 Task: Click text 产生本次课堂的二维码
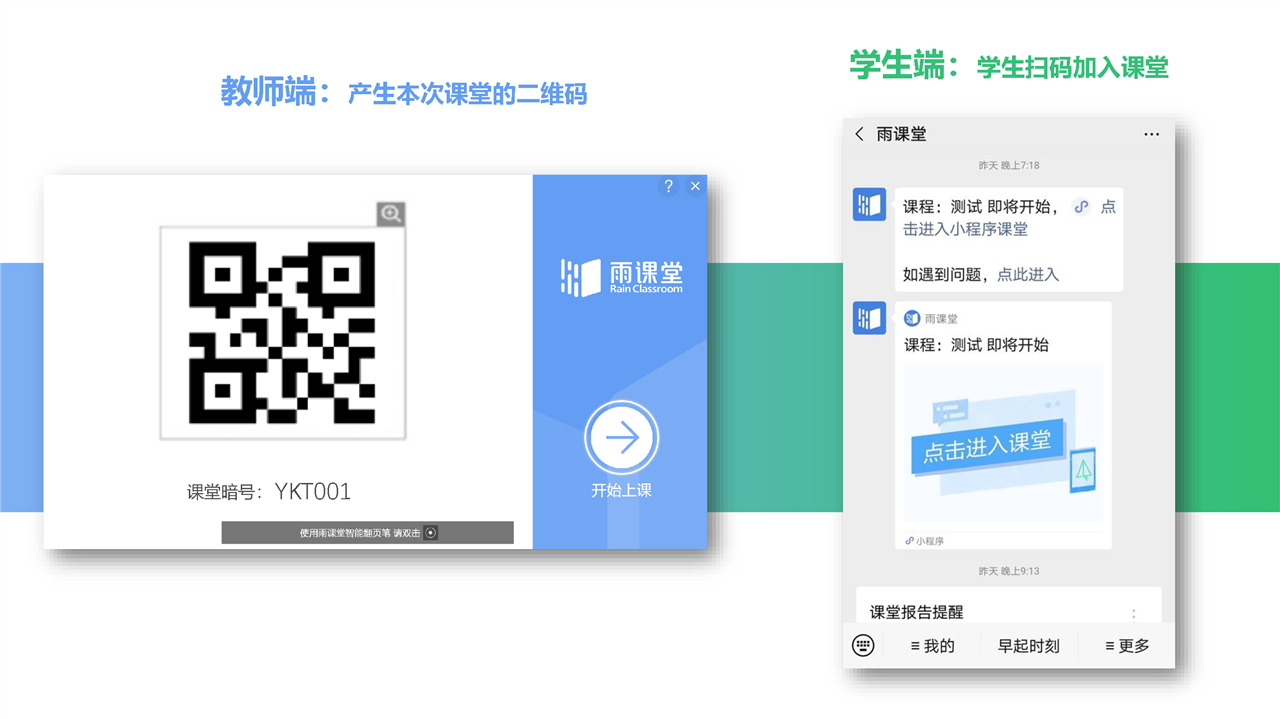click(467, 95)
